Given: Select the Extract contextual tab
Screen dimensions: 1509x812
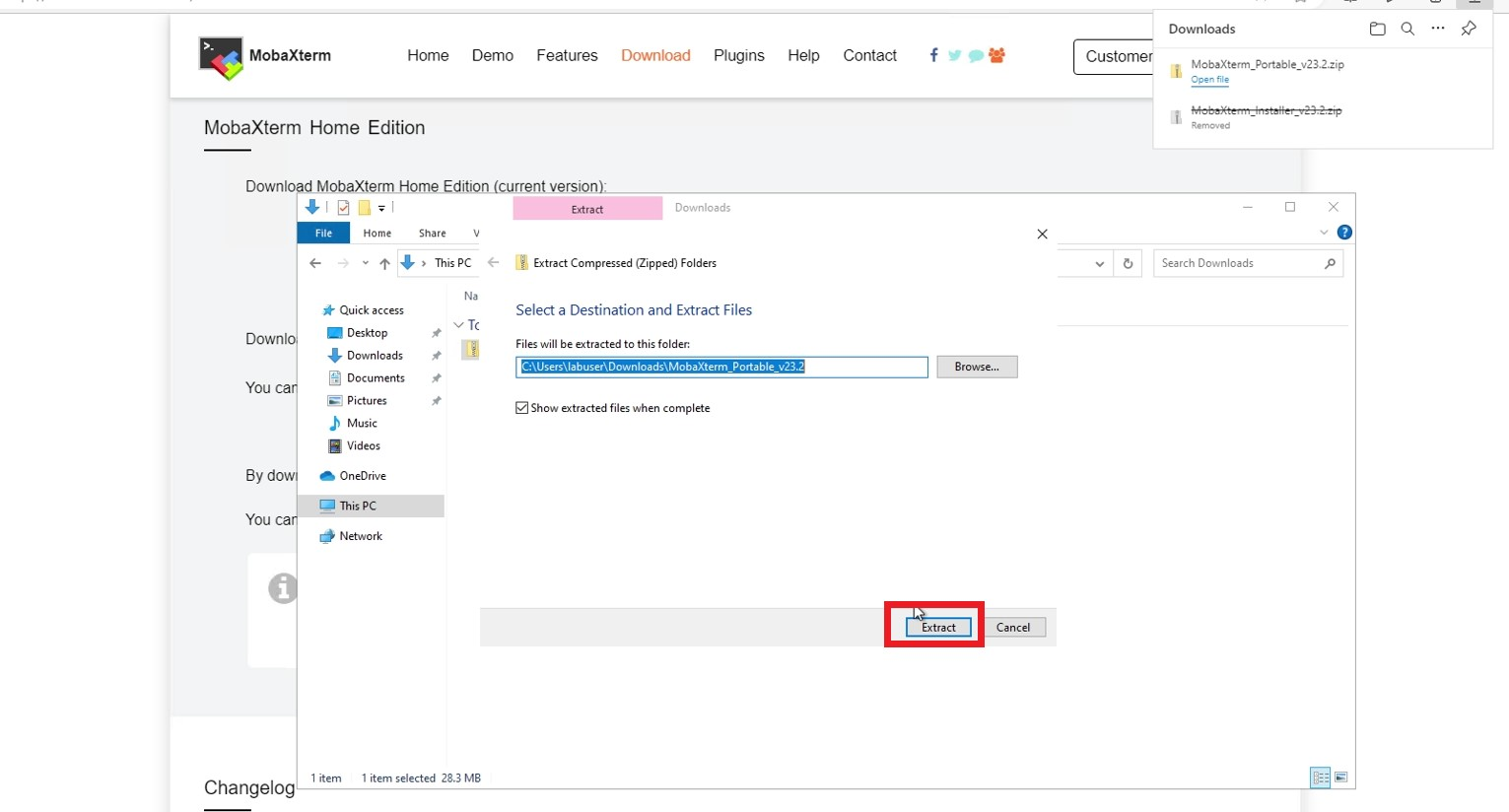Looking at the screenshot, I should click(587, 209).
